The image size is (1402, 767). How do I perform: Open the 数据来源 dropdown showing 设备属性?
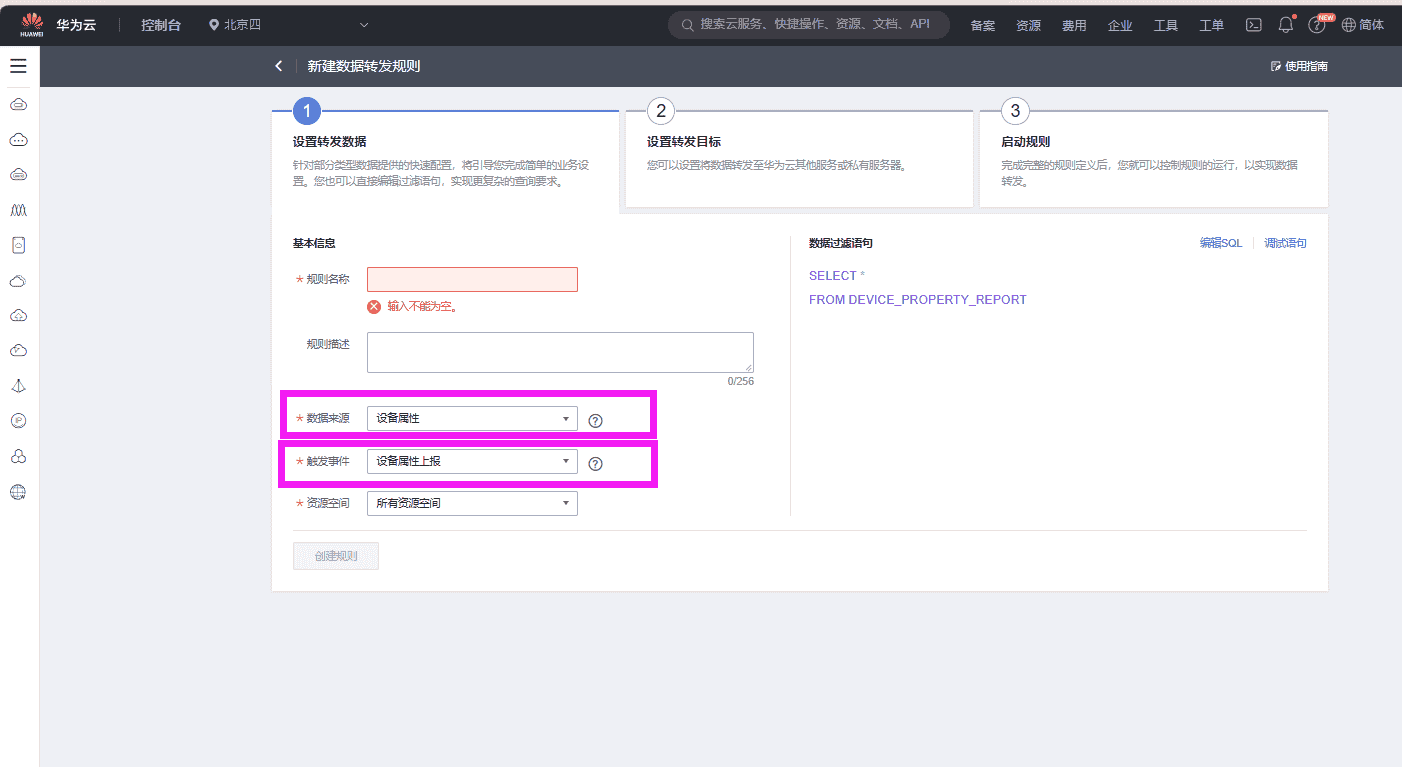point(471,418)
